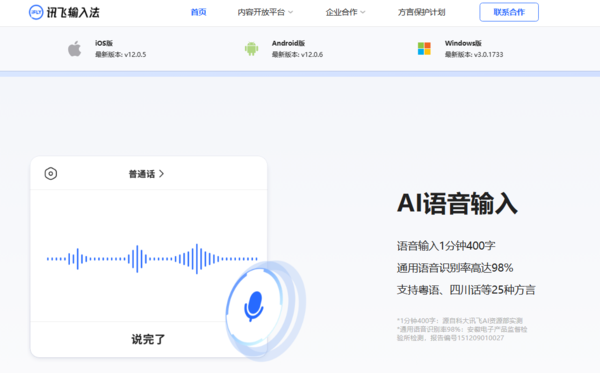Click the iFLY logo icon
Viewport: 600px width, 373px height.
point(36,12)
